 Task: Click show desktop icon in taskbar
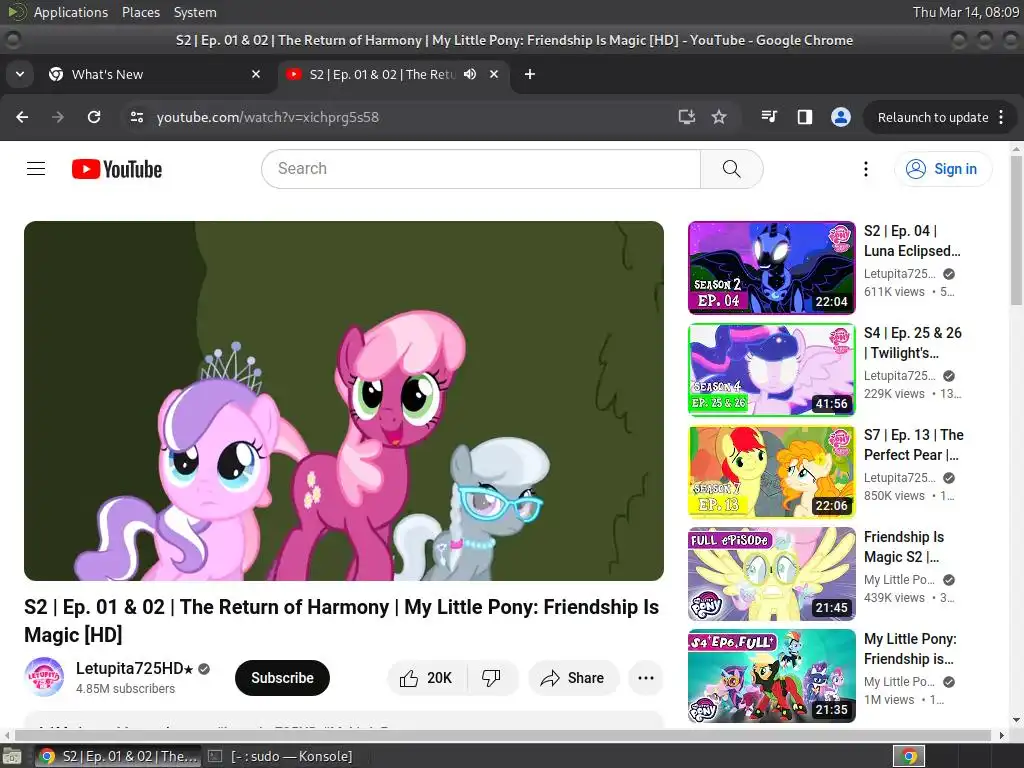pyautogui.click(x=12, y=756)
